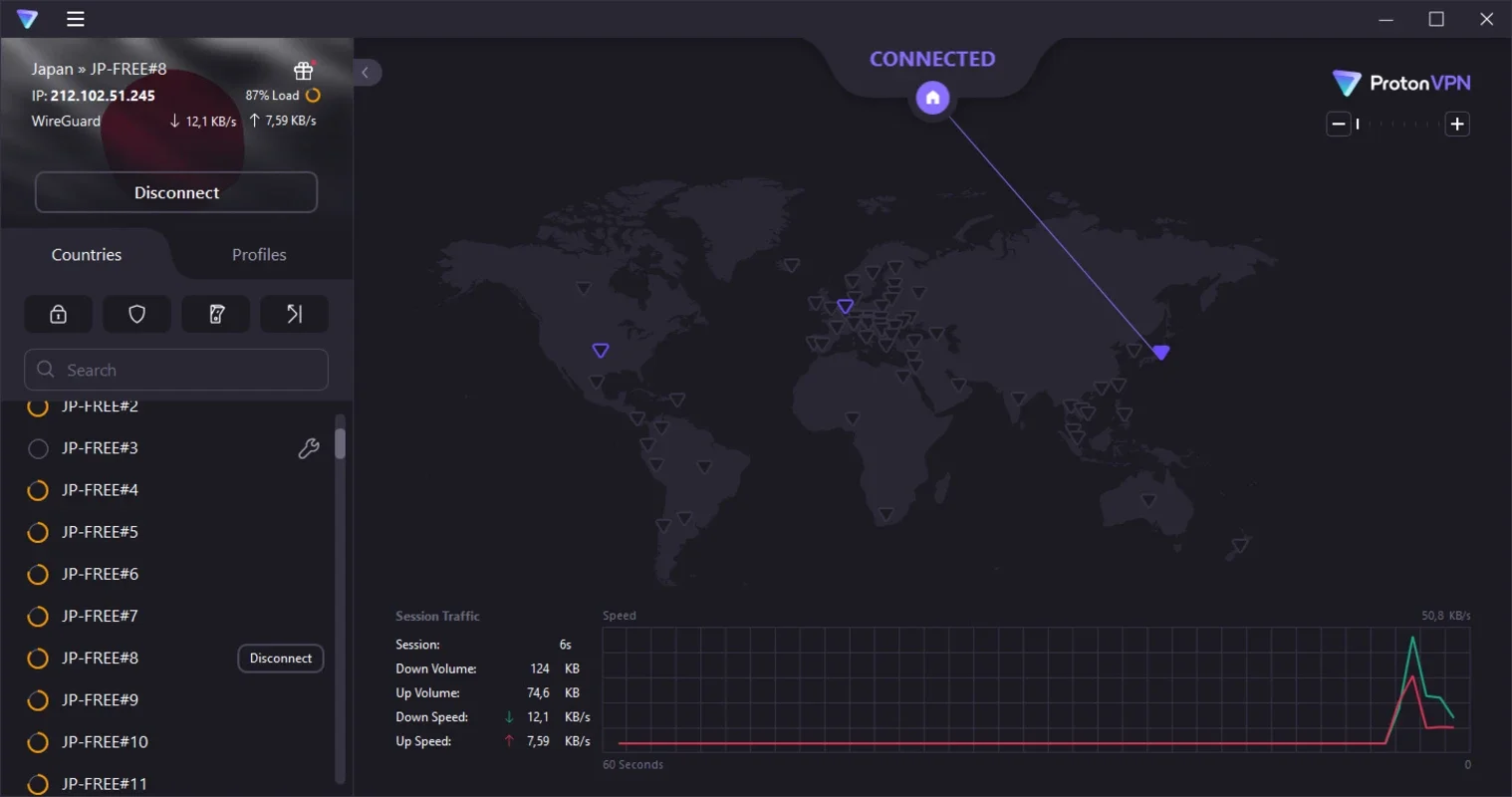Open the North America server pin on map
Screen dimensions: 1512x797
tap(600, 350)
